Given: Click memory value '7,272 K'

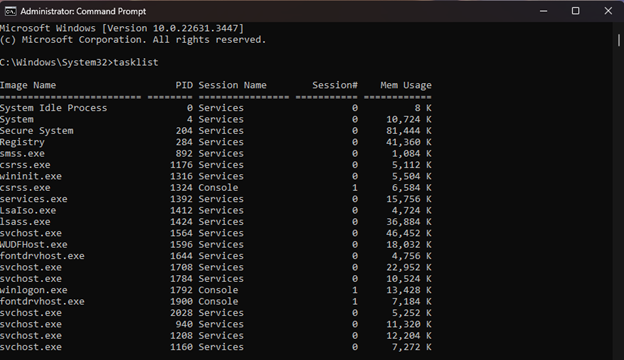Looking at the screenshot, I should tap(411, 347).
